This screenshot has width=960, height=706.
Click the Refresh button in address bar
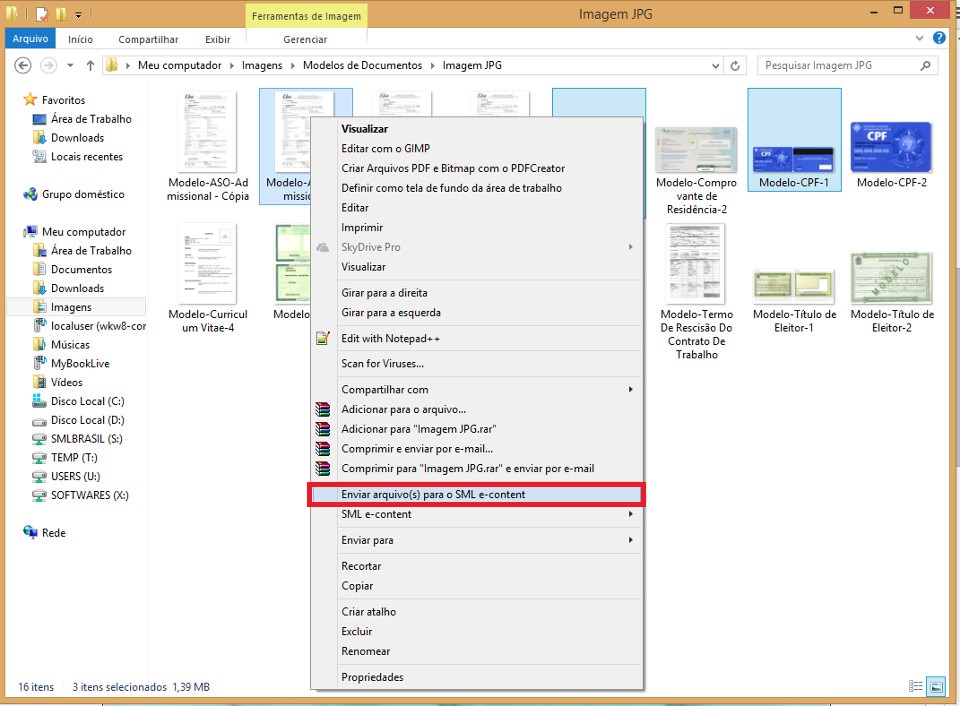tap(736, 66)
